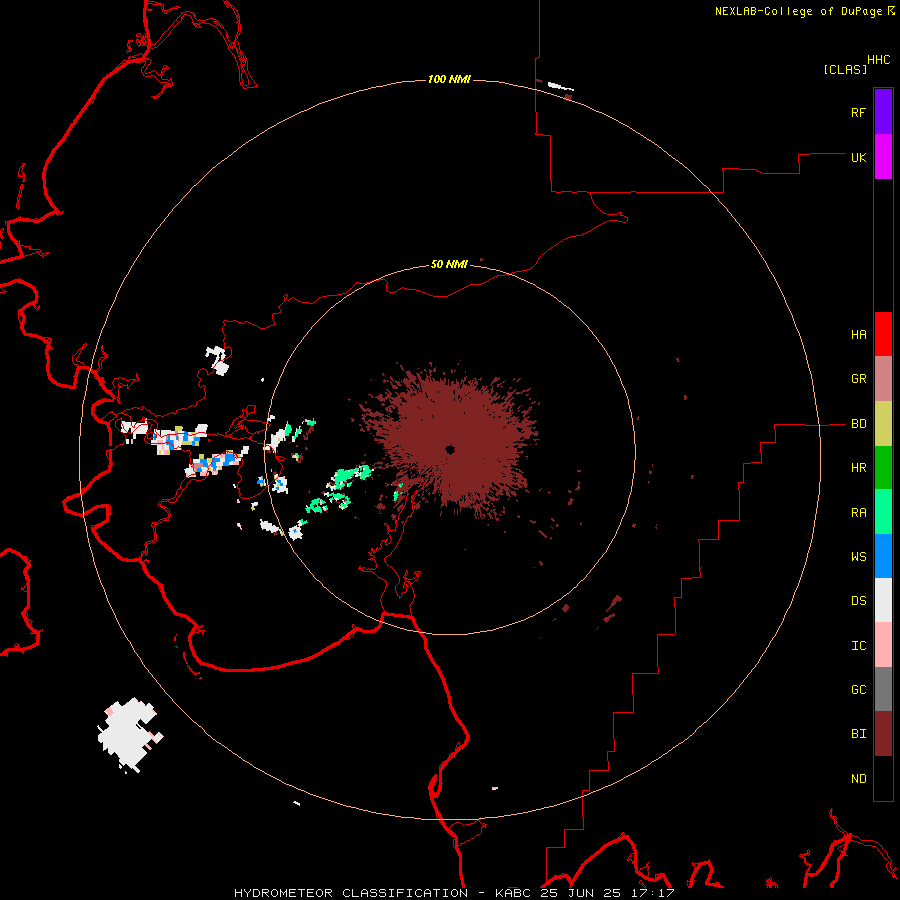Click the WS legend label
The height and width of the screenshot is (900, 900).
point(859,556)
